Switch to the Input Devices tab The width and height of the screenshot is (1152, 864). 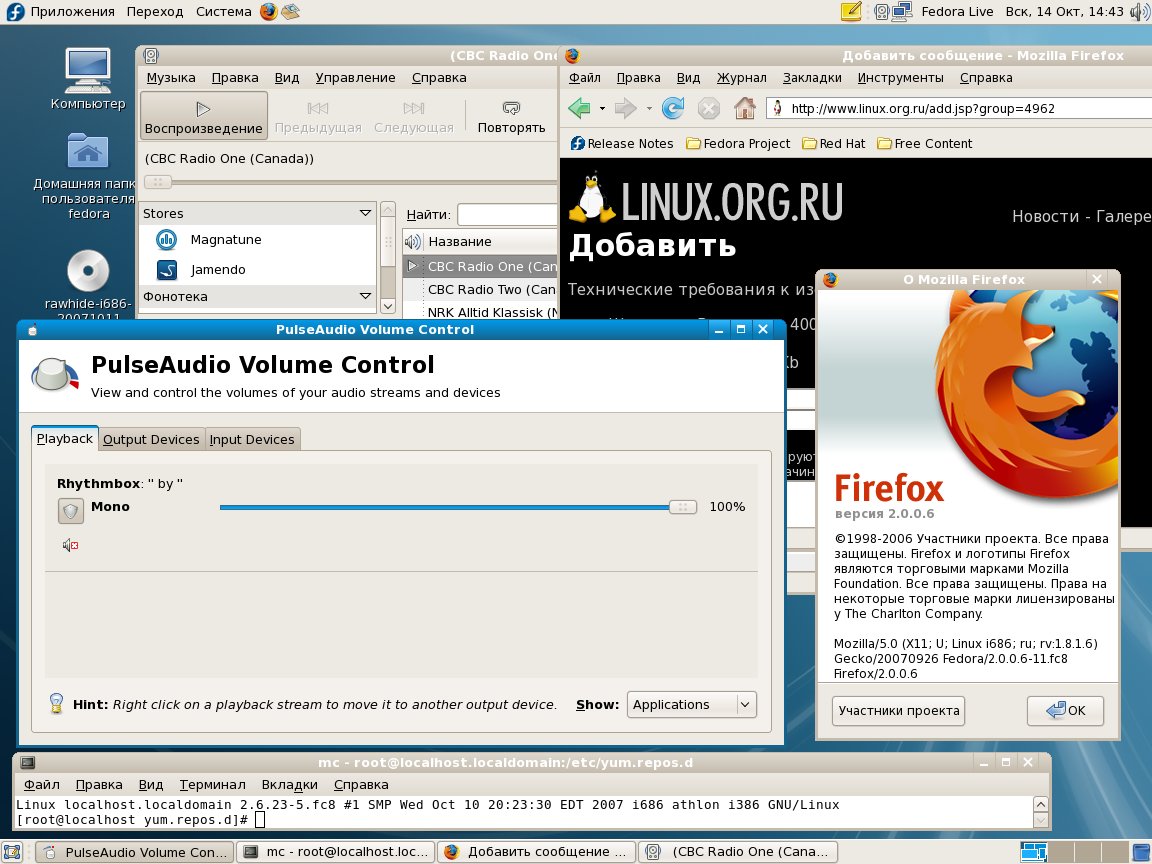pos(252,439)
